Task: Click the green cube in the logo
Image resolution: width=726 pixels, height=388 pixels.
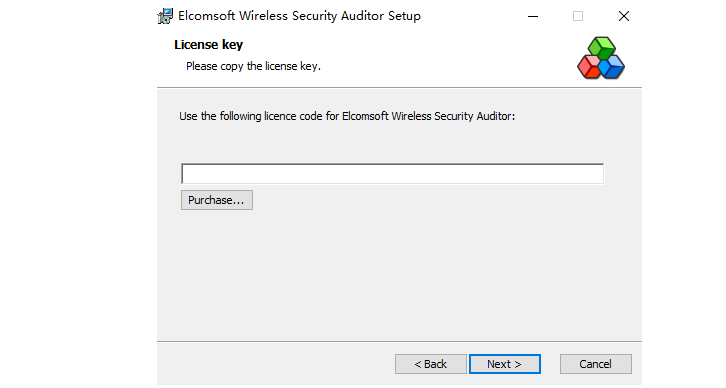Action: click(x=601, y=47)
